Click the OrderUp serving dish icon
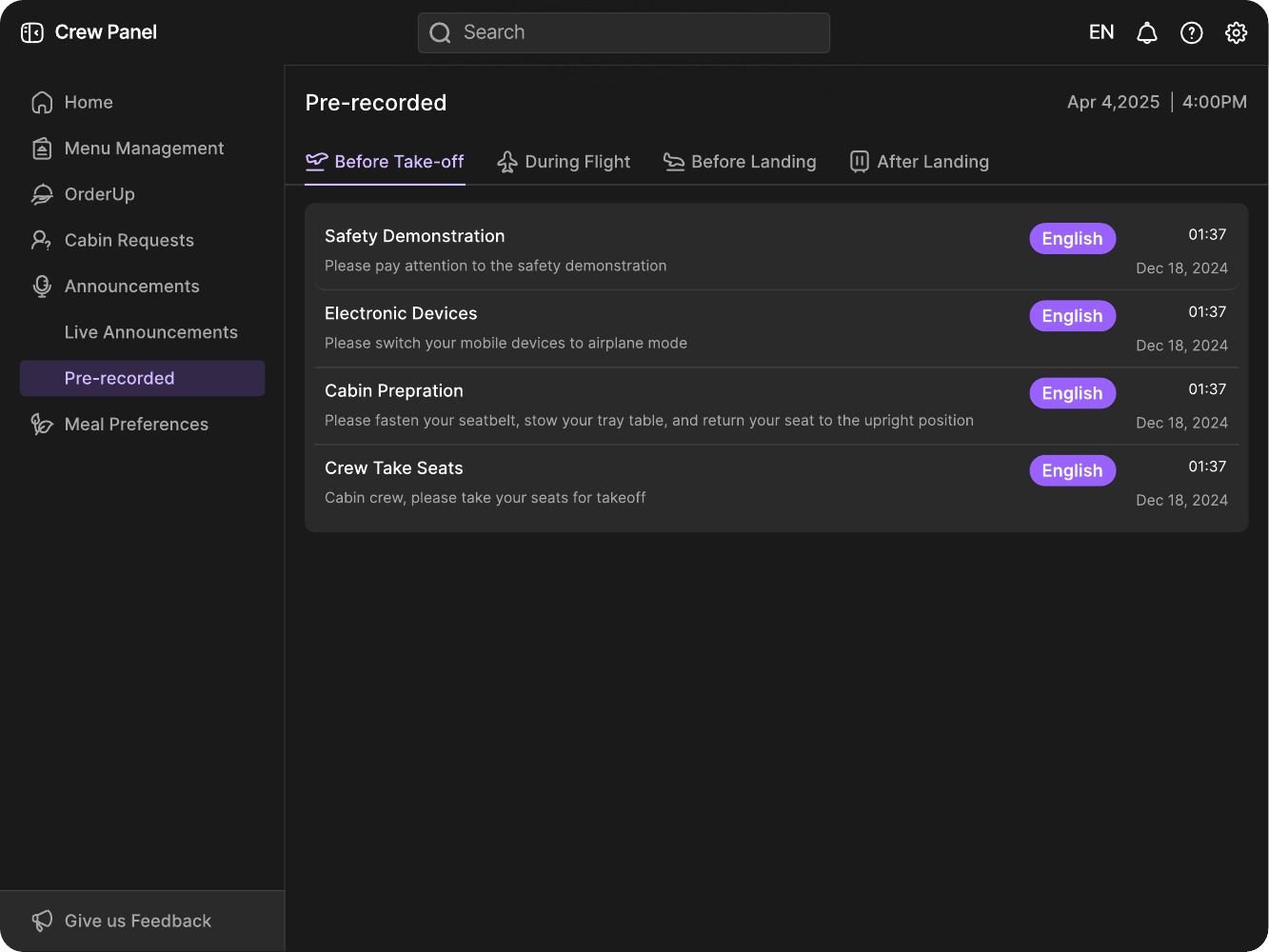This screenshot has width=1269, height=952. click(x=42, y=194)
